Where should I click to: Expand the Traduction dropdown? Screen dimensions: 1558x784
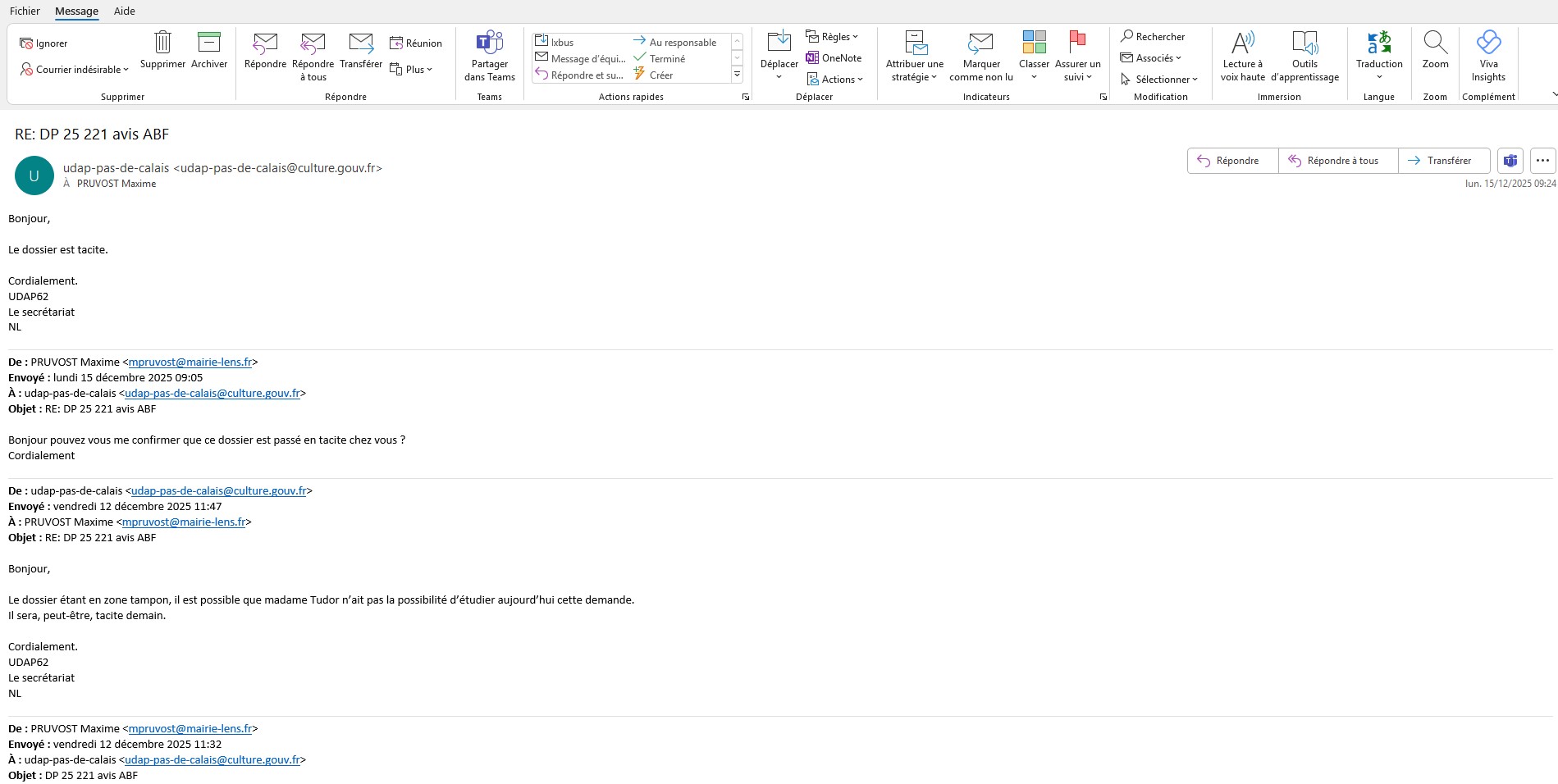1379,77
